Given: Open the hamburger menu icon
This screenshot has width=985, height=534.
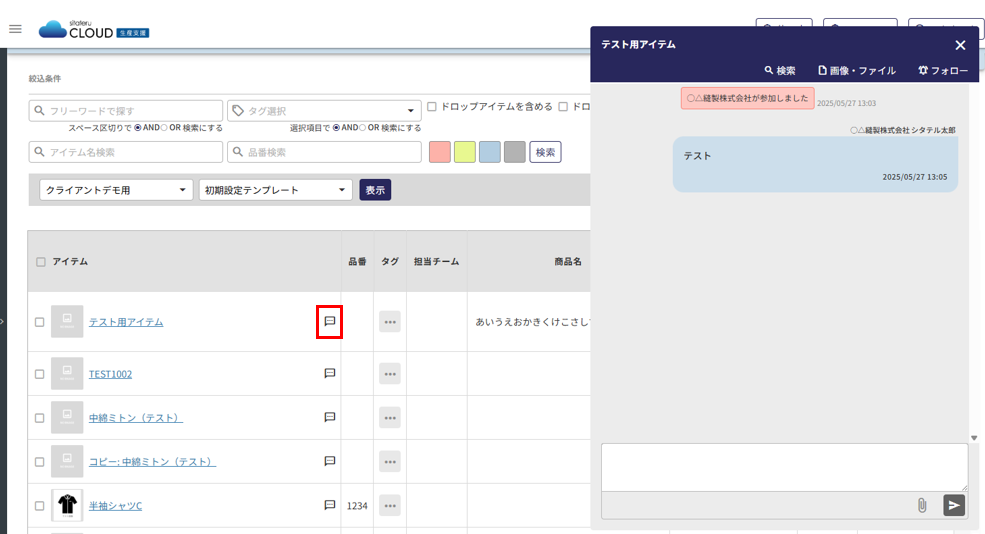Looking at the screenshot, I should [x=15, y=29].
